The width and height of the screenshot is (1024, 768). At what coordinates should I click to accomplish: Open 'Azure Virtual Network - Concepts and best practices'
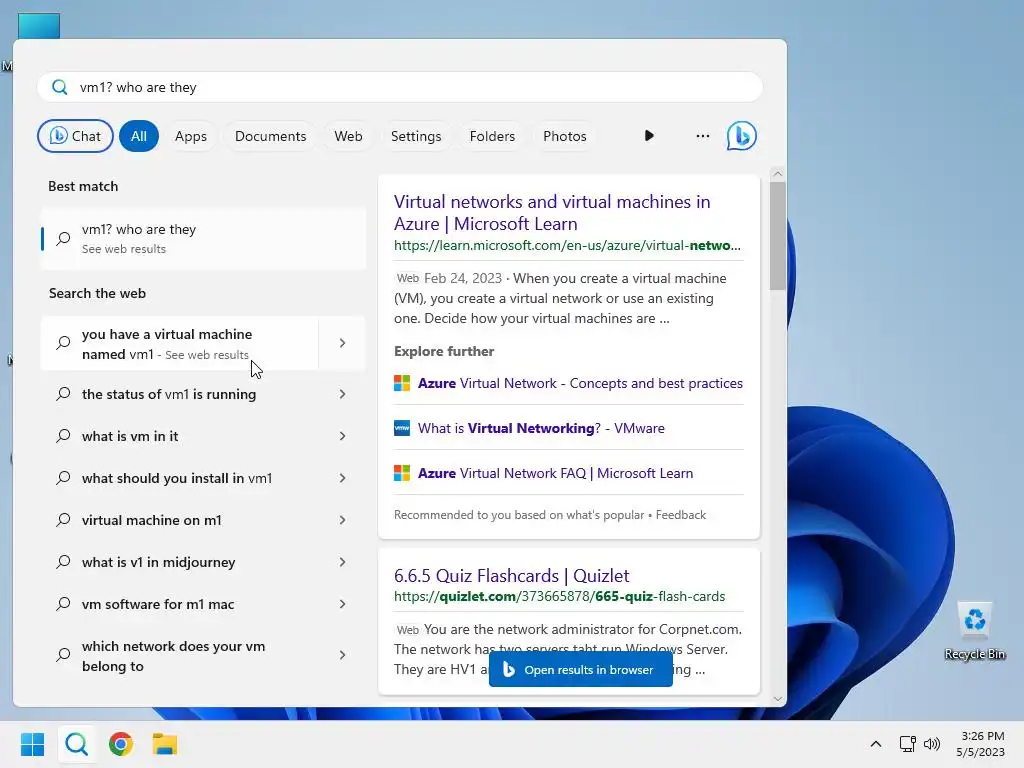[x=580, y=383]
